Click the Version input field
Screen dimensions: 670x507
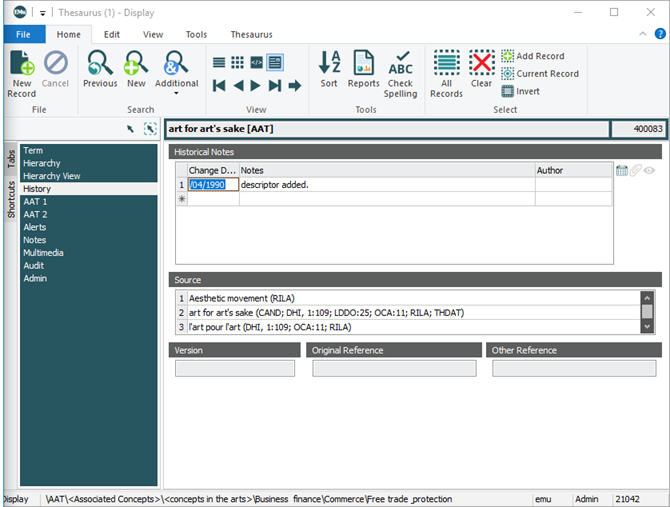click(235, 368)
